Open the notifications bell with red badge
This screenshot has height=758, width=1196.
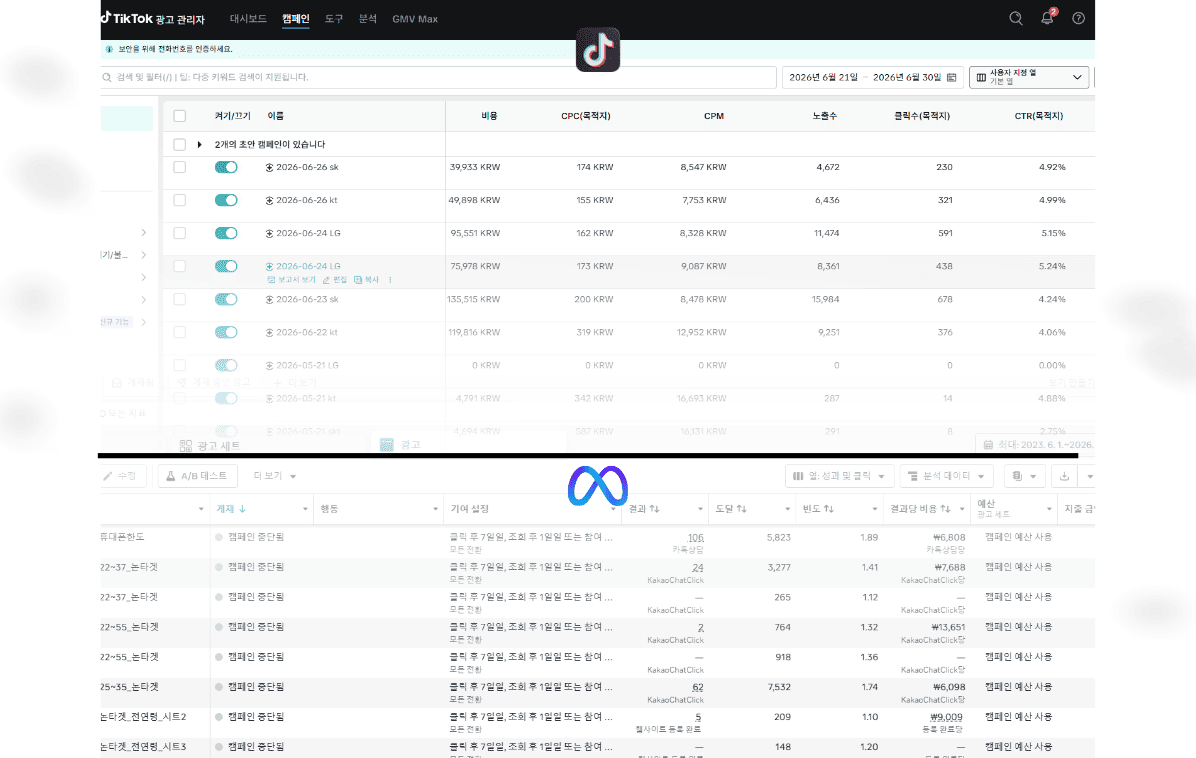(x=1047, y=18)
